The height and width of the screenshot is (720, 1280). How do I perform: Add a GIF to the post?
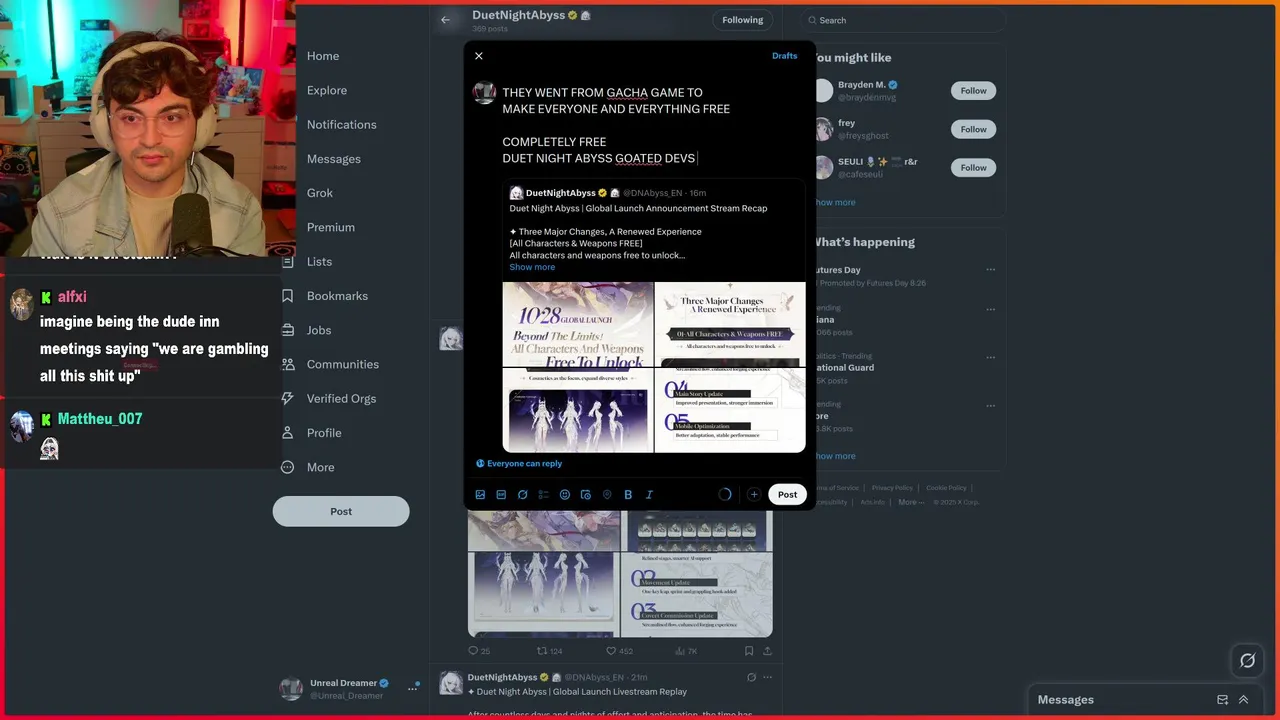(501, 495)
